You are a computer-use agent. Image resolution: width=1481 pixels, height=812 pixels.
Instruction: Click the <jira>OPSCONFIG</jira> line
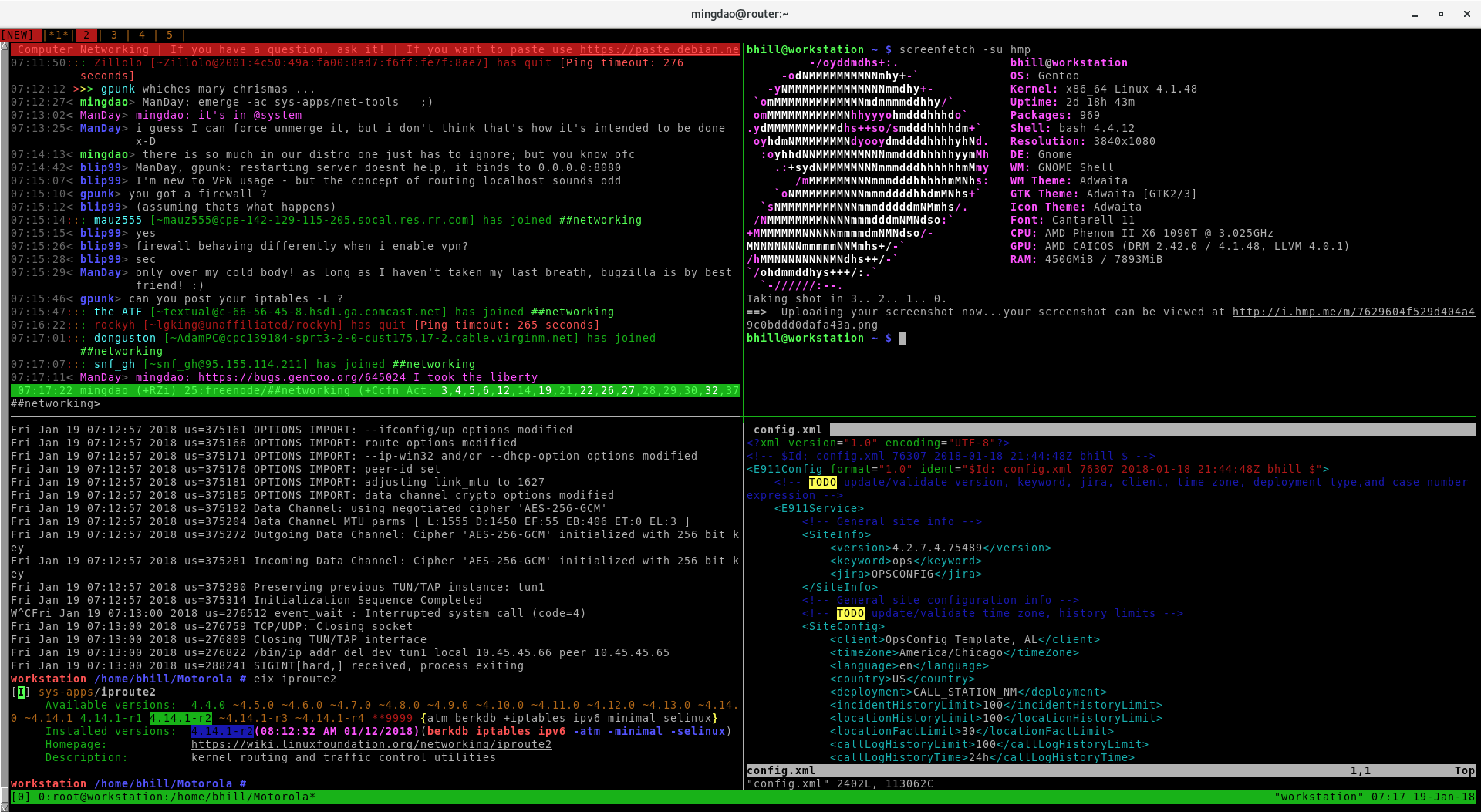point(906,574)
